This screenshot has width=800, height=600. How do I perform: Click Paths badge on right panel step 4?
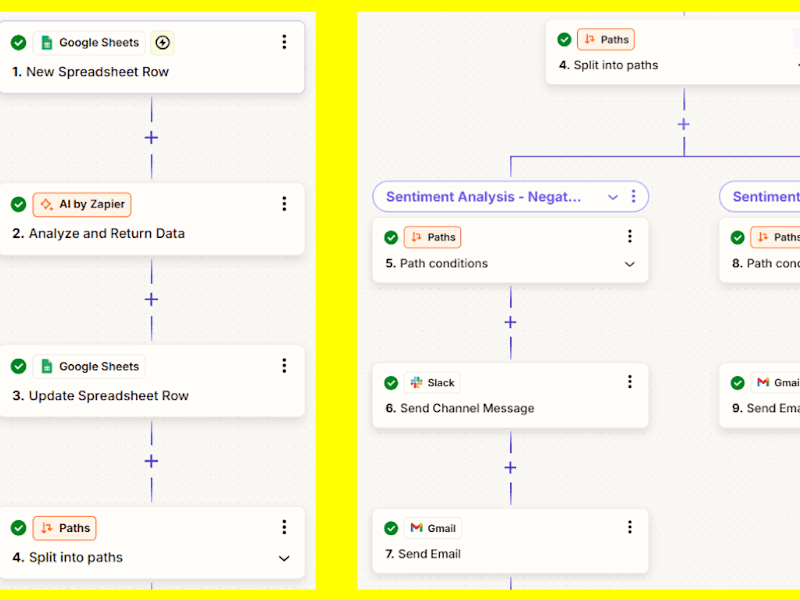click(606, 39)
